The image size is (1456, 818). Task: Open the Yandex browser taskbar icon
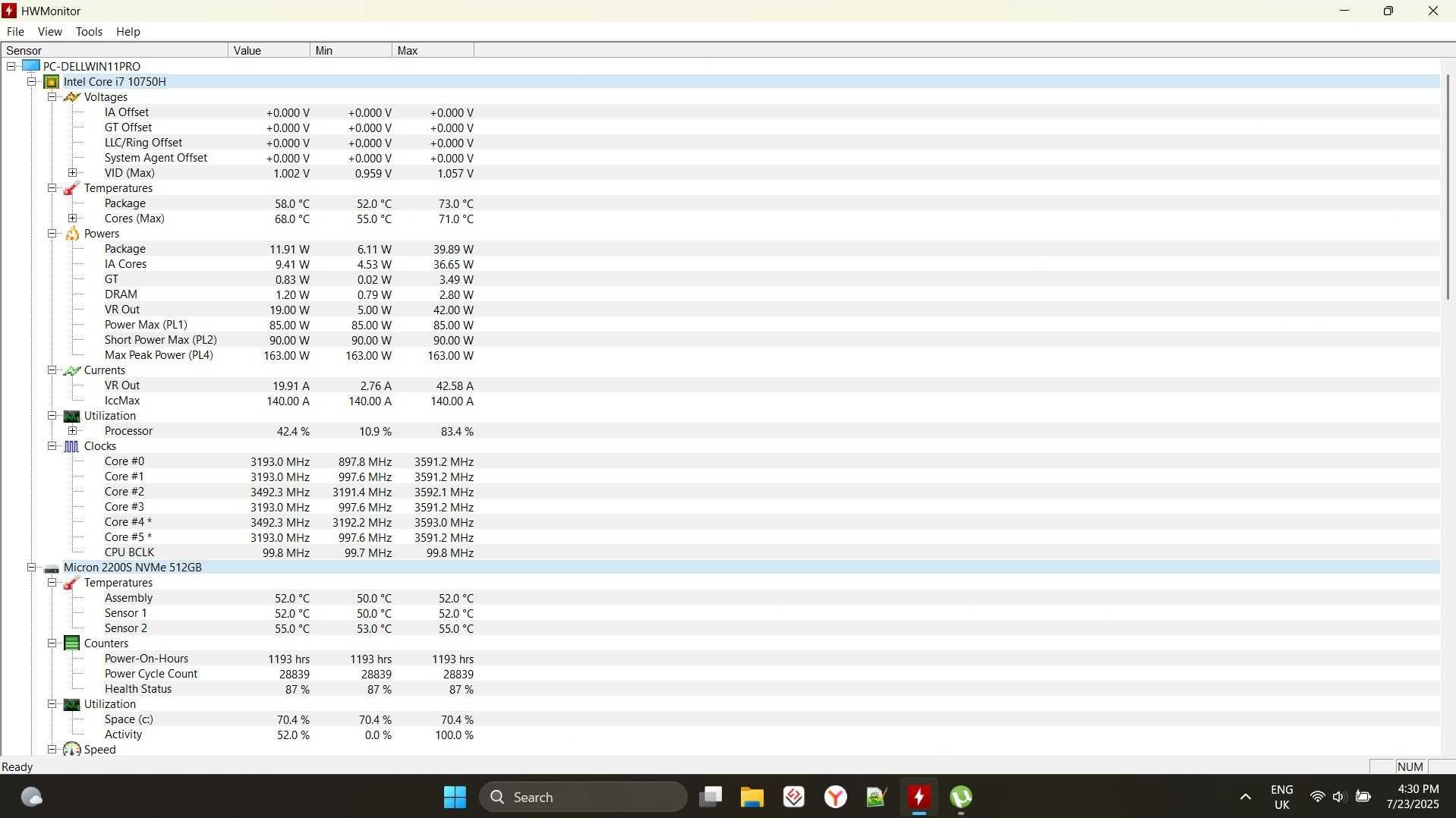click(x=835, y=797)
